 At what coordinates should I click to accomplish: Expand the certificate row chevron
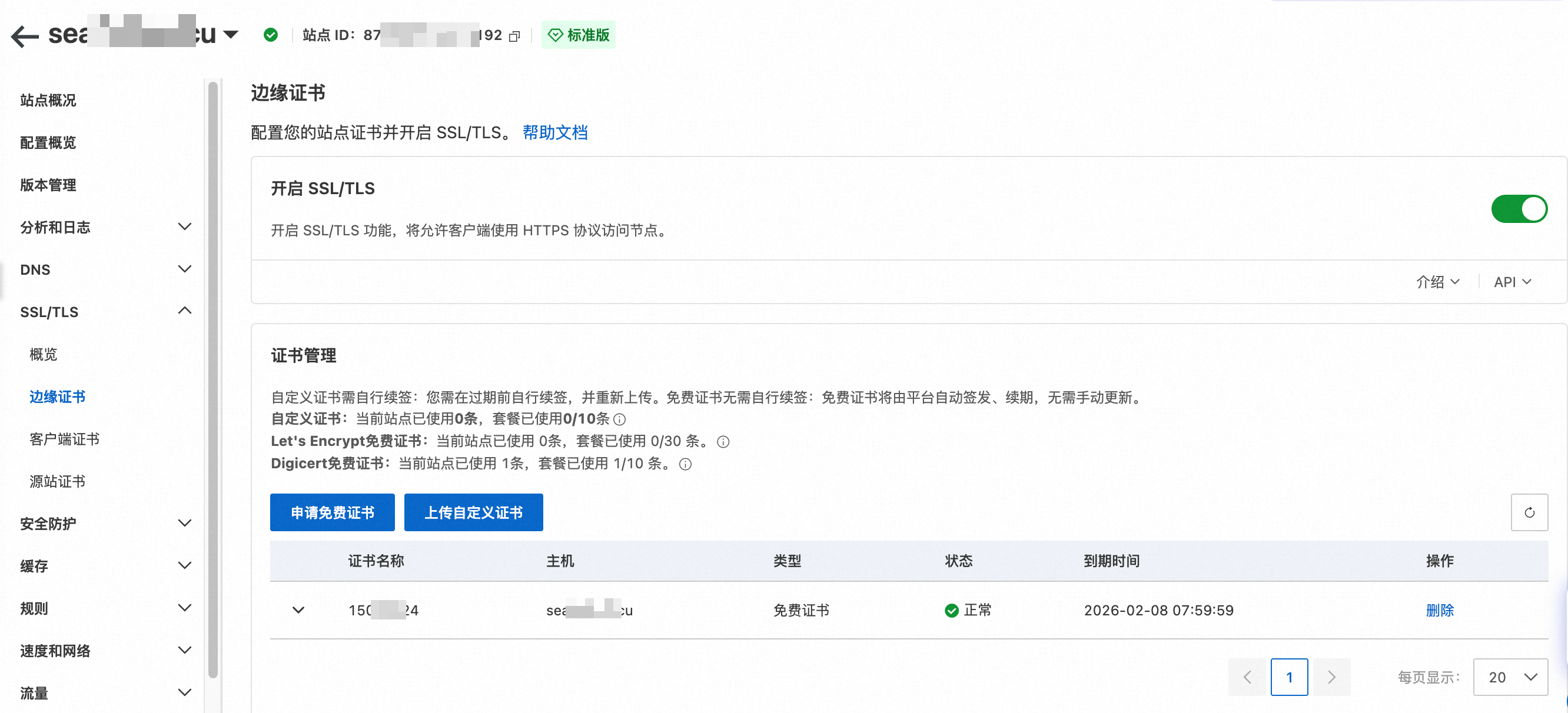(298, 609)
